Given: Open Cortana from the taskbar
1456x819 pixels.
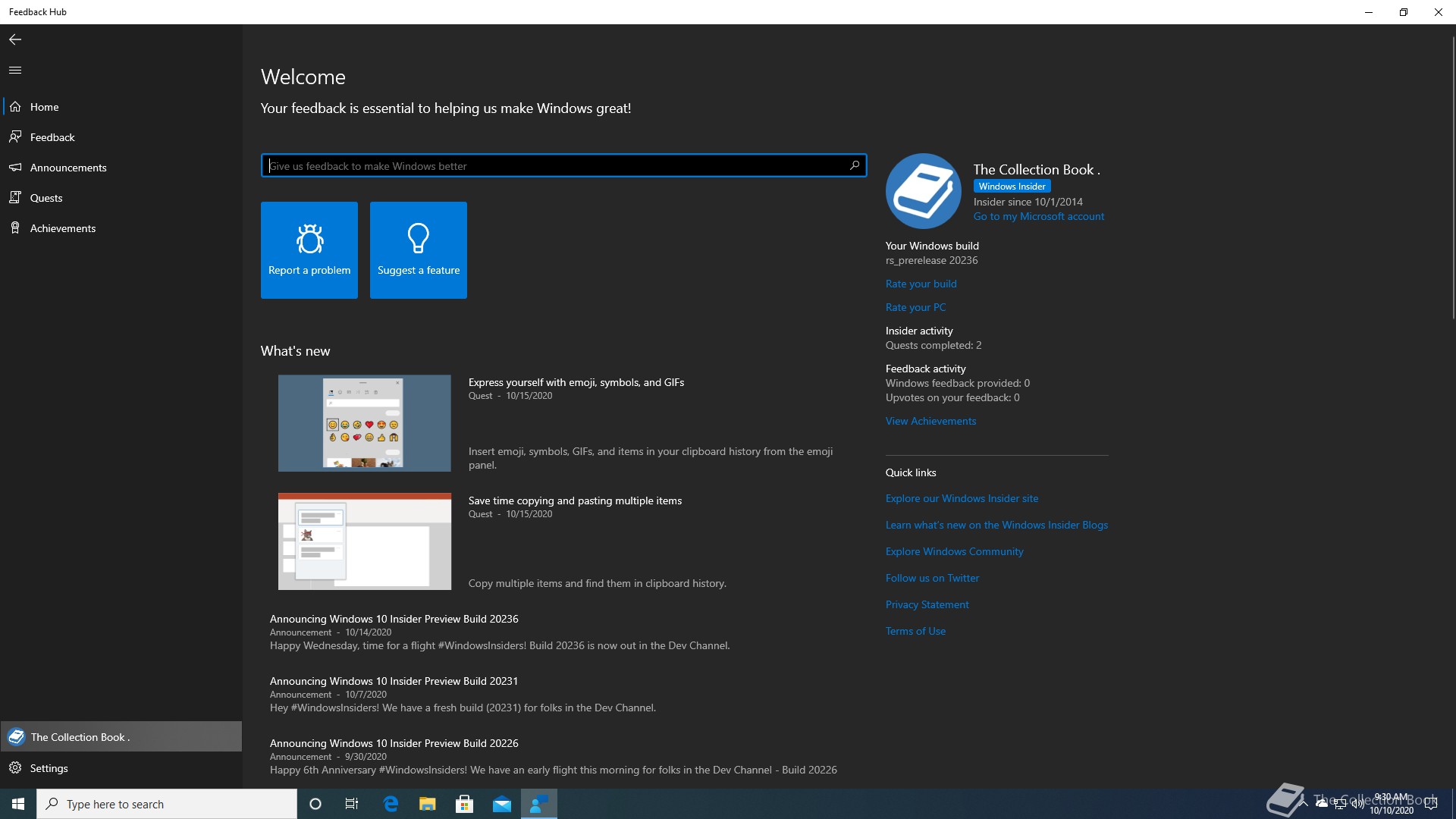Looking at the screenshot, I should tap(315, 804).
